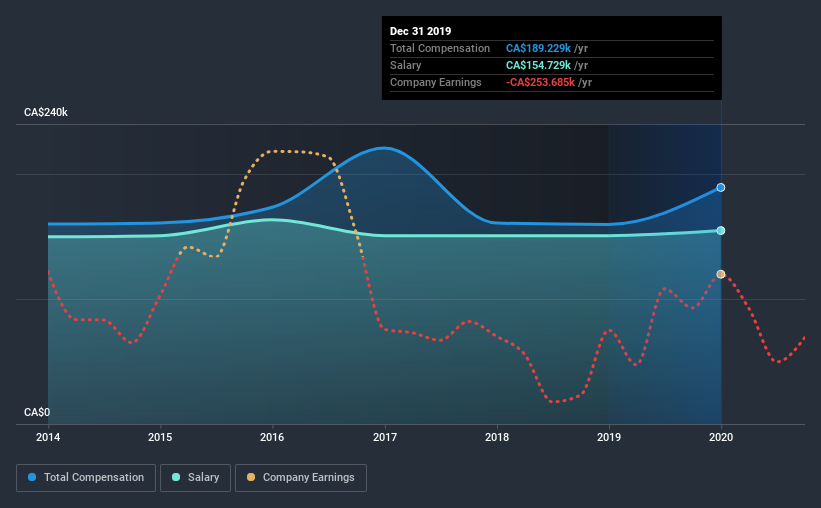Click the teal Salary point at 2020

coord(721,230)
